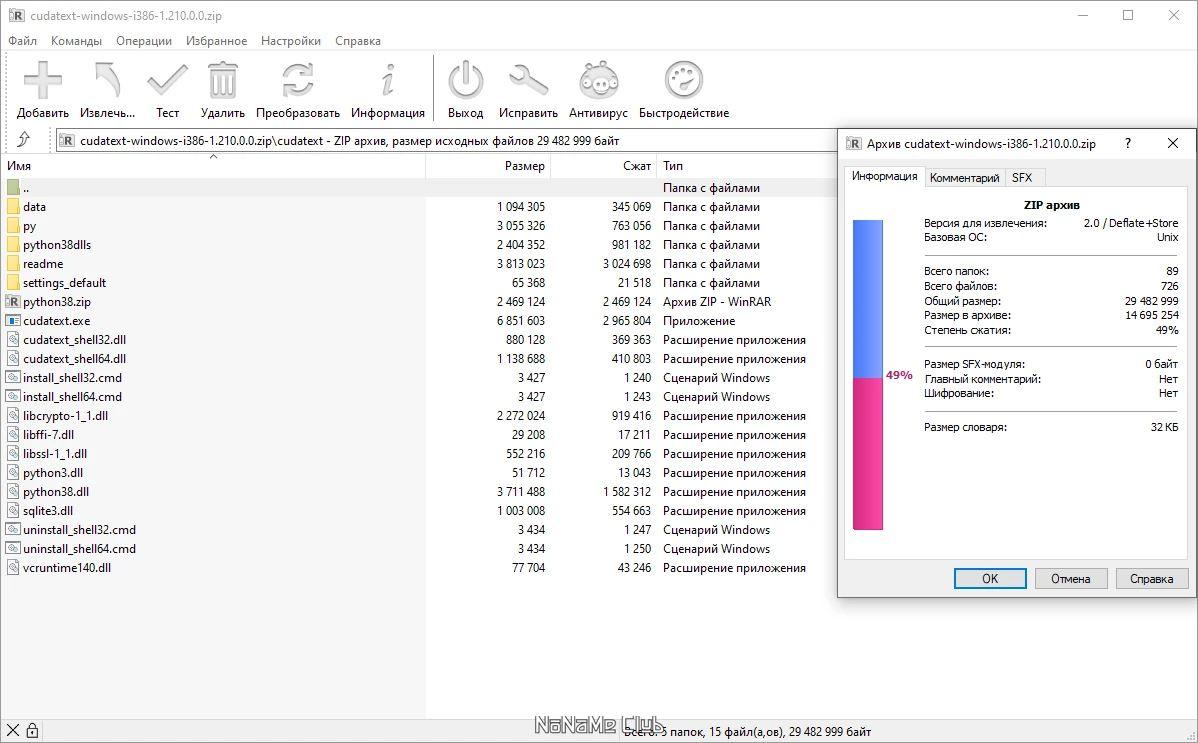Select the Информация tab in dialog

[x=885, y=176]
